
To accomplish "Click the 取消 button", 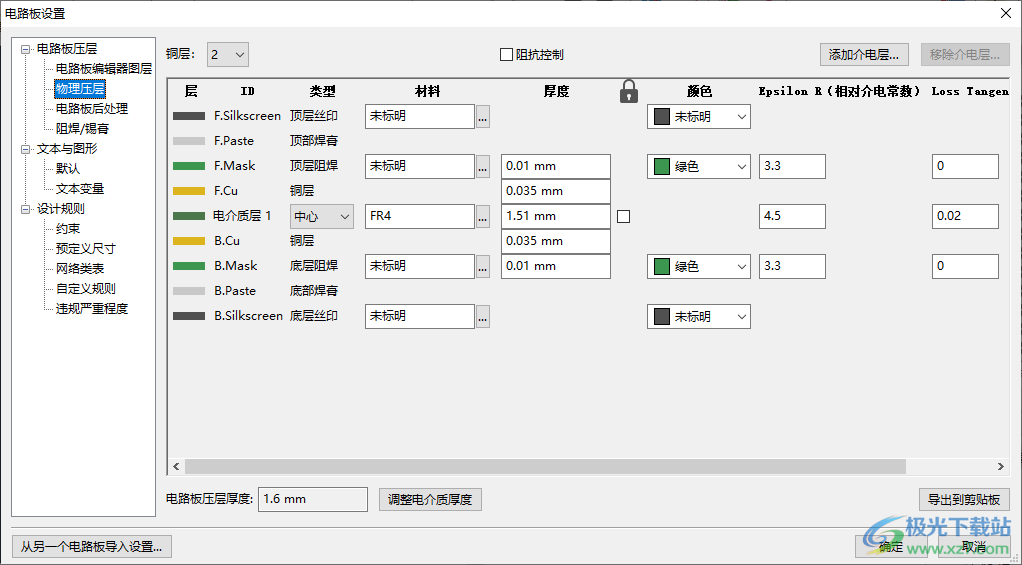I will point(974,547).
